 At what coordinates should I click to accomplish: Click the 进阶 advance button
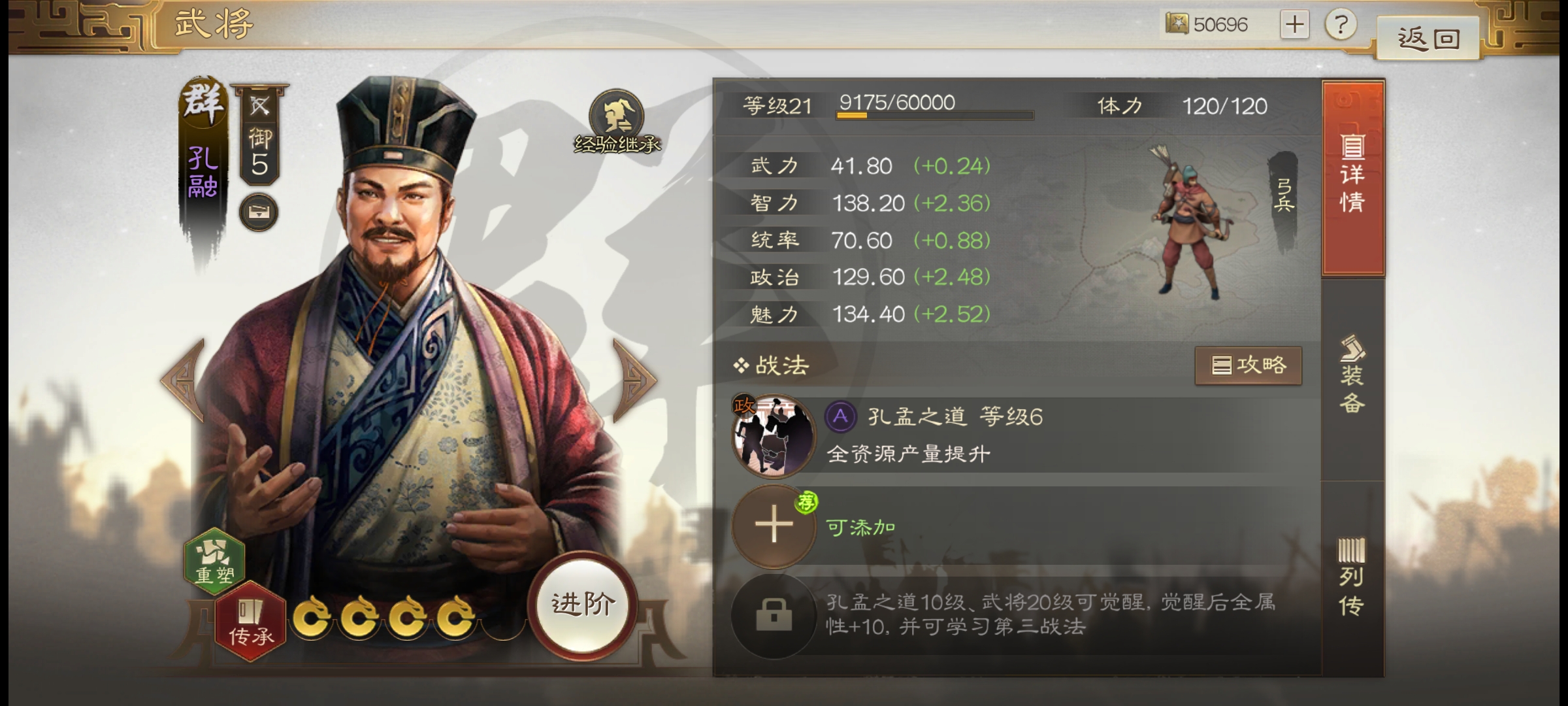click(583, 605)
